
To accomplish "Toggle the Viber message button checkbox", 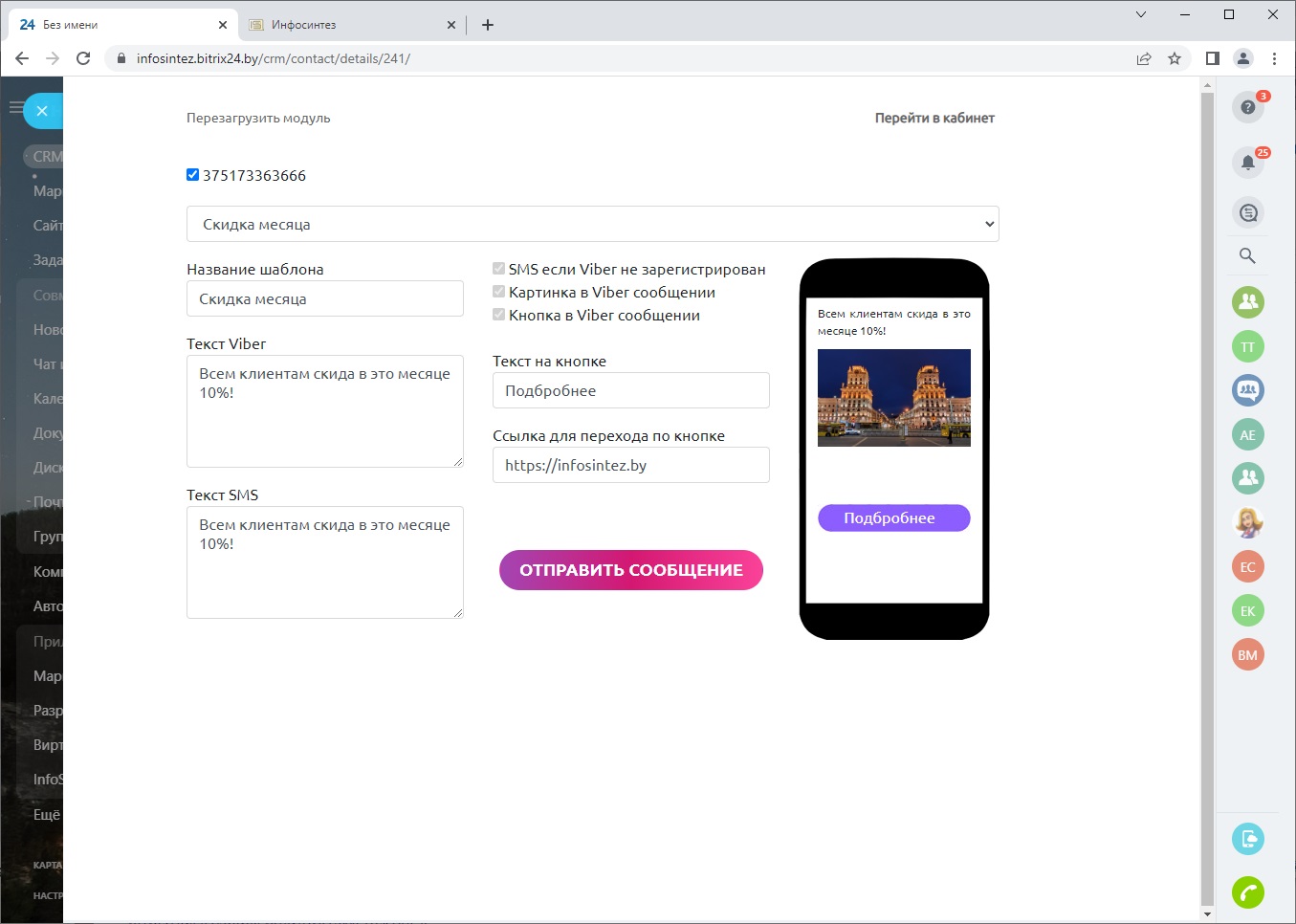I will [x=498, y=315].
